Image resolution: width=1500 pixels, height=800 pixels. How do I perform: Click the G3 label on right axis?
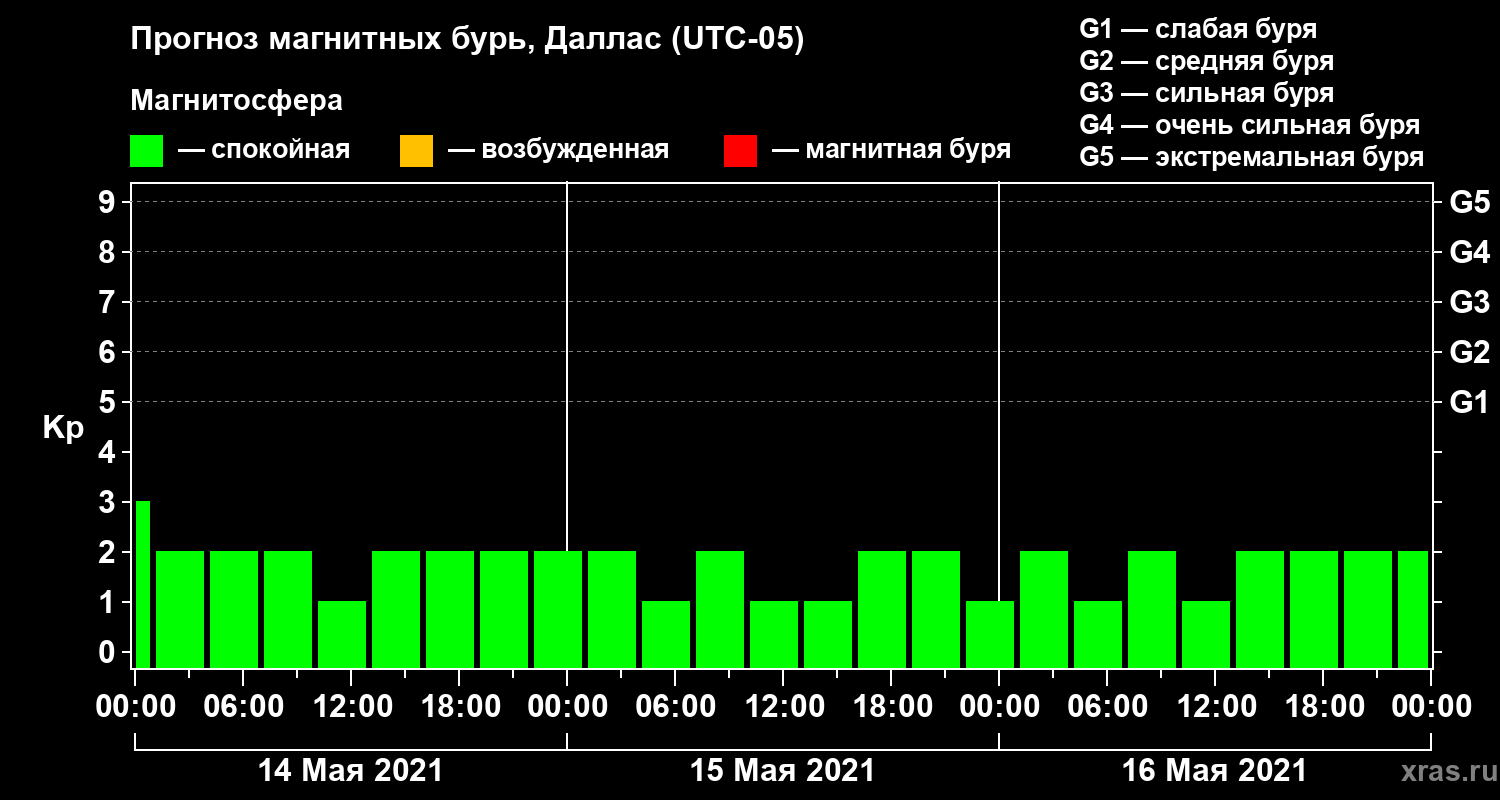tap(1469, 302)
